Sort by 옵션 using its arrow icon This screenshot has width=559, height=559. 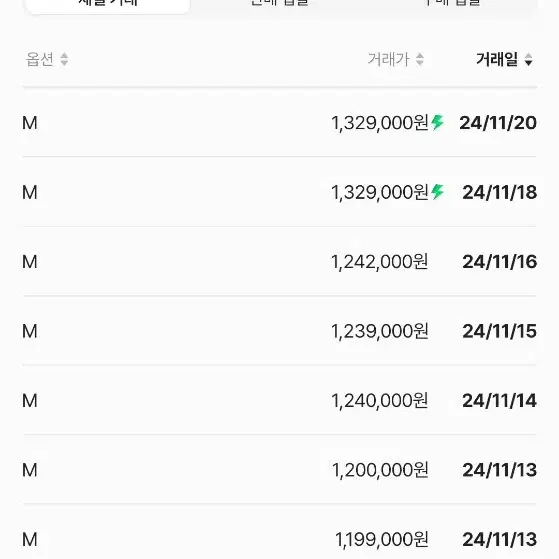point(64,60)
